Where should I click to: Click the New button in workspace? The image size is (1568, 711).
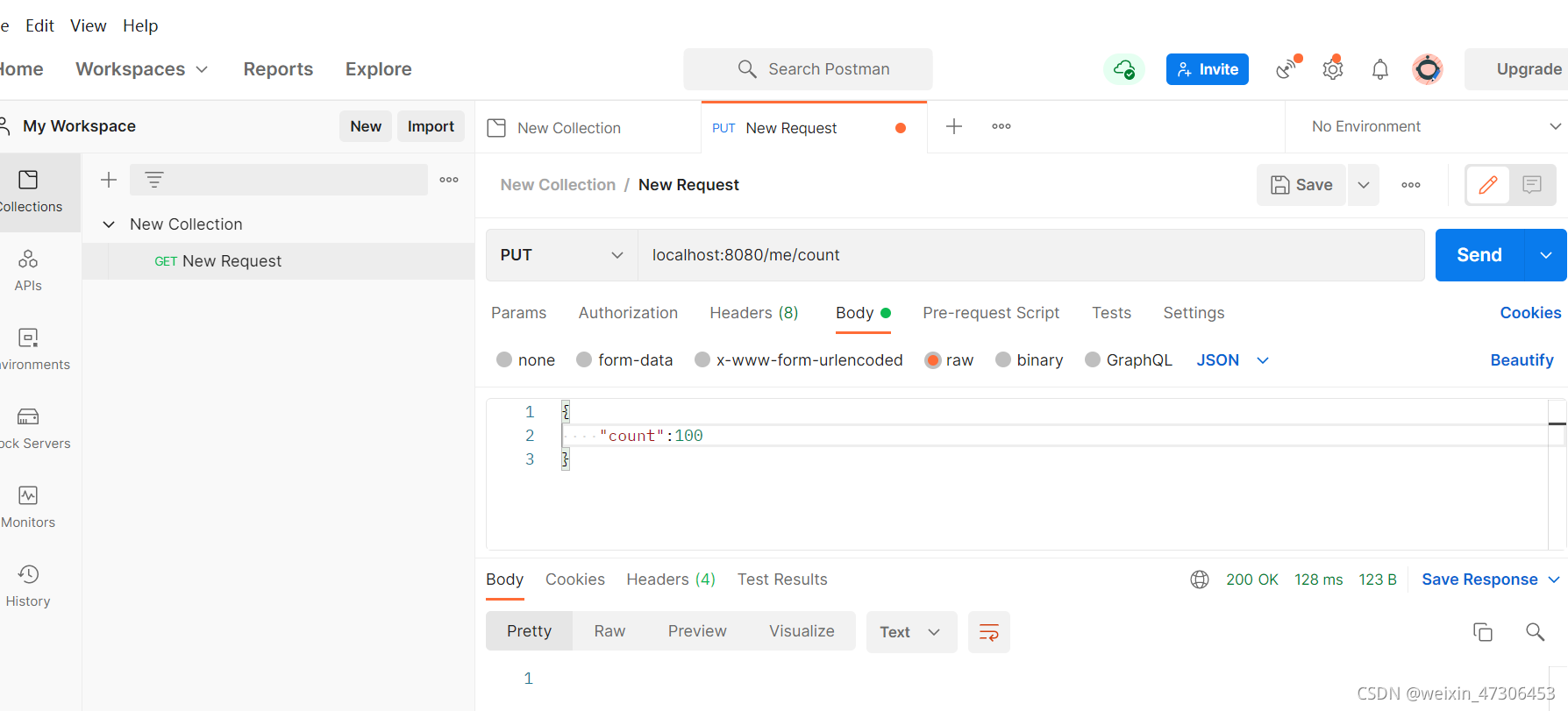pos(366,126)
